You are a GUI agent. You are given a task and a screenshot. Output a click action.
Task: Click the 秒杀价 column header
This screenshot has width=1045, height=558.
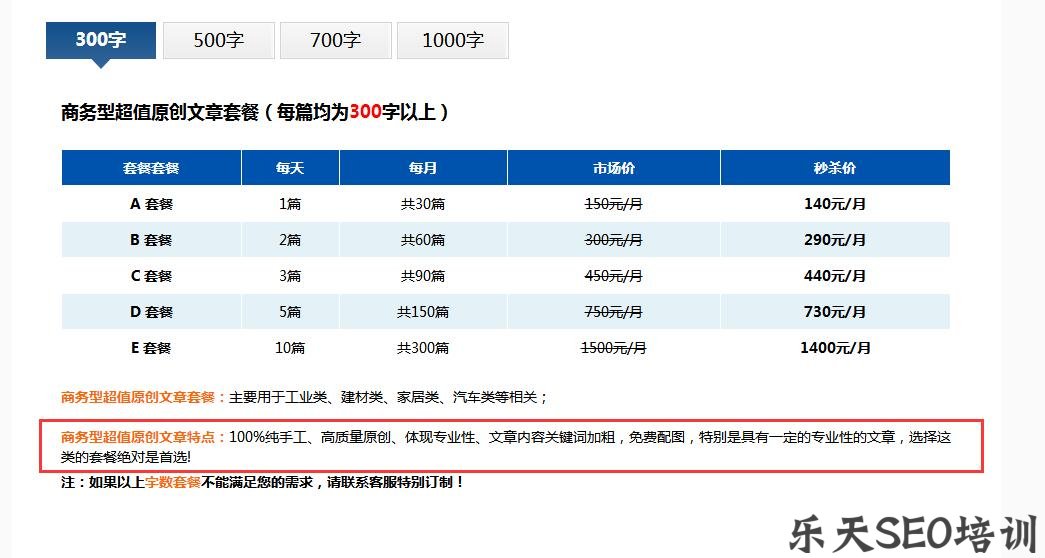tap(835, 168)
